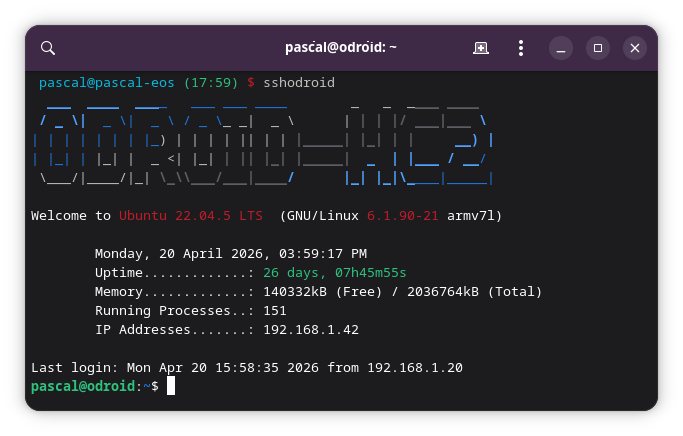683x436 pixels.
Task: Click the window title "pascal@odroid: ~"
Action: click(x=341, y=47)
